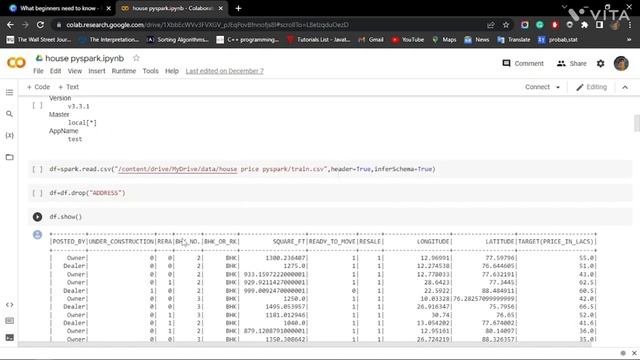
Task: Open Chrome three-dot menu
Action: (630, 25)
